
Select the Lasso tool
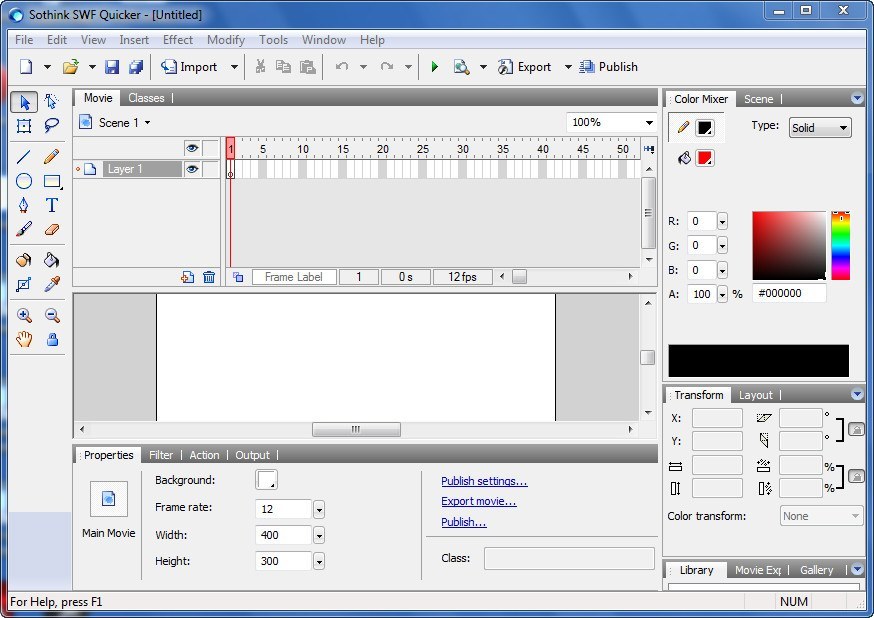coord(52,126)
